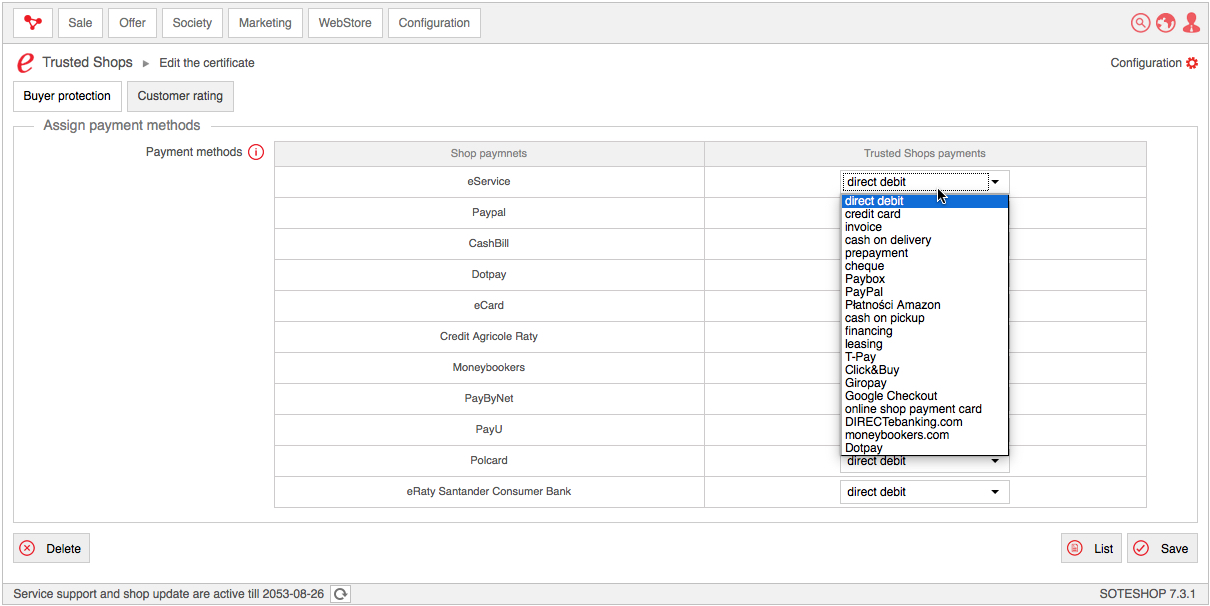Select T-Pay option
The width and height of the screenshot is (1210, 606).
click(925, 357)
